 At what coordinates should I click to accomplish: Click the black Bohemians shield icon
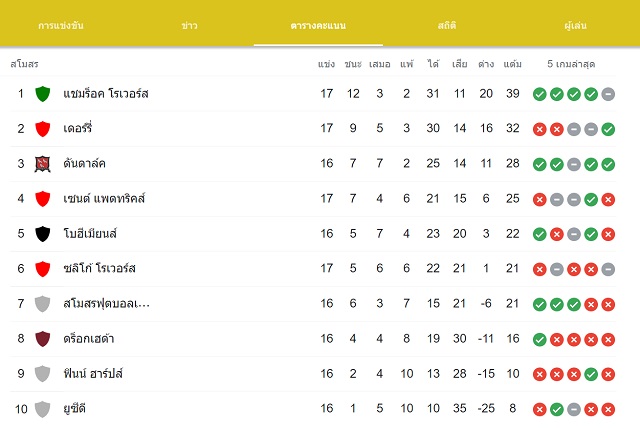click(42, 234)
